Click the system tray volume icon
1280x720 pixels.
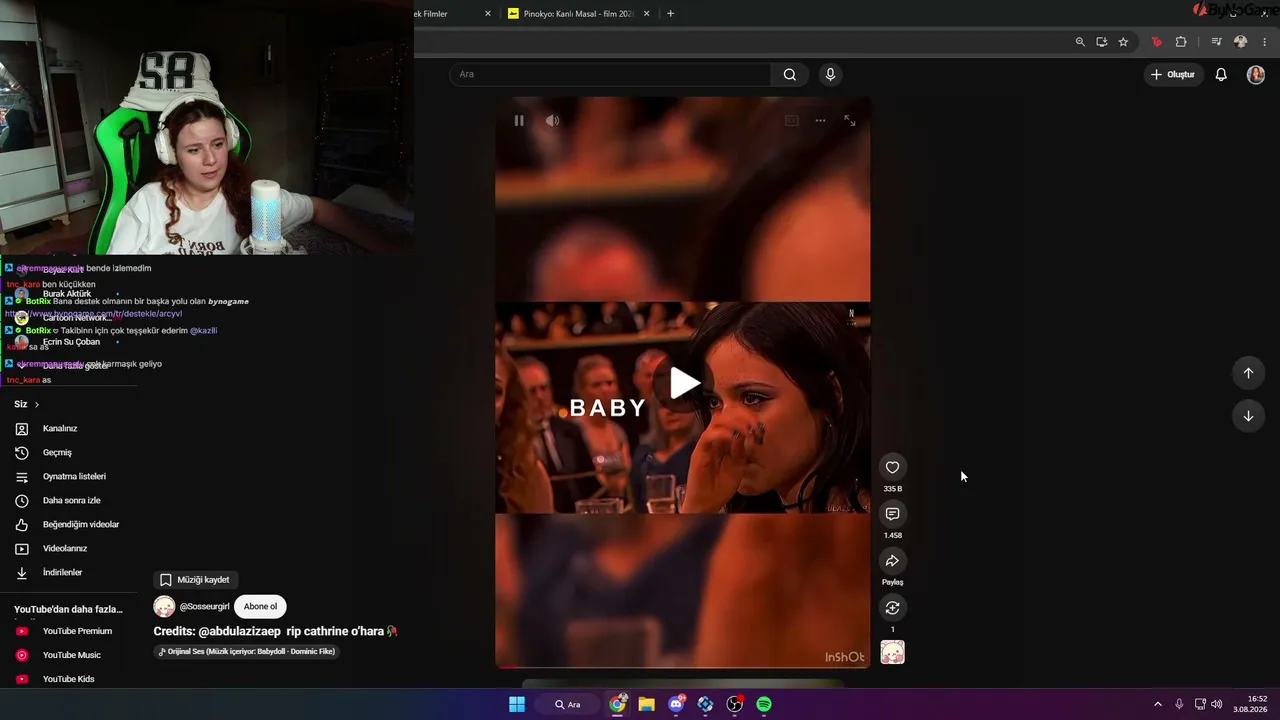(1217, 705)
